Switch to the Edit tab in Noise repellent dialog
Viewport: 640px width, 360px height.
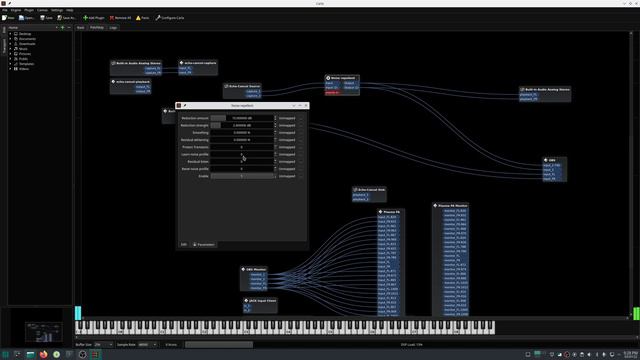click(184, 244)
